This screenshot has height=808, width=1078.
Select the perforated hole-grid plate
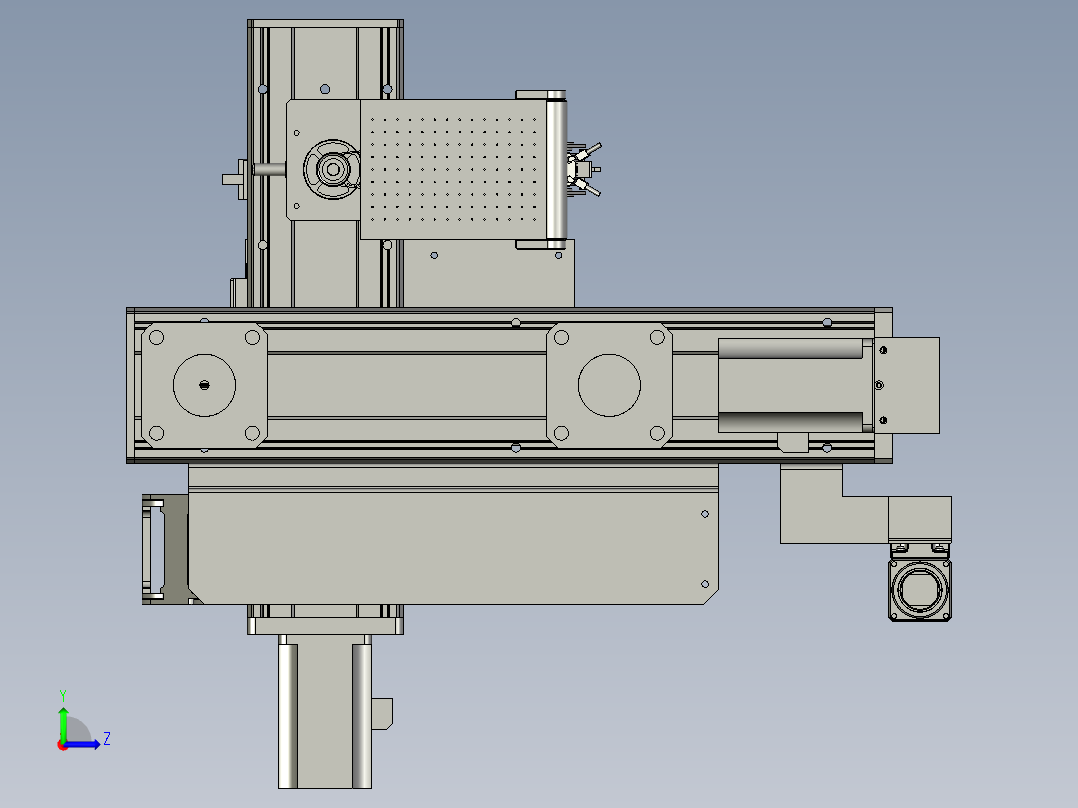pos(454,169)
